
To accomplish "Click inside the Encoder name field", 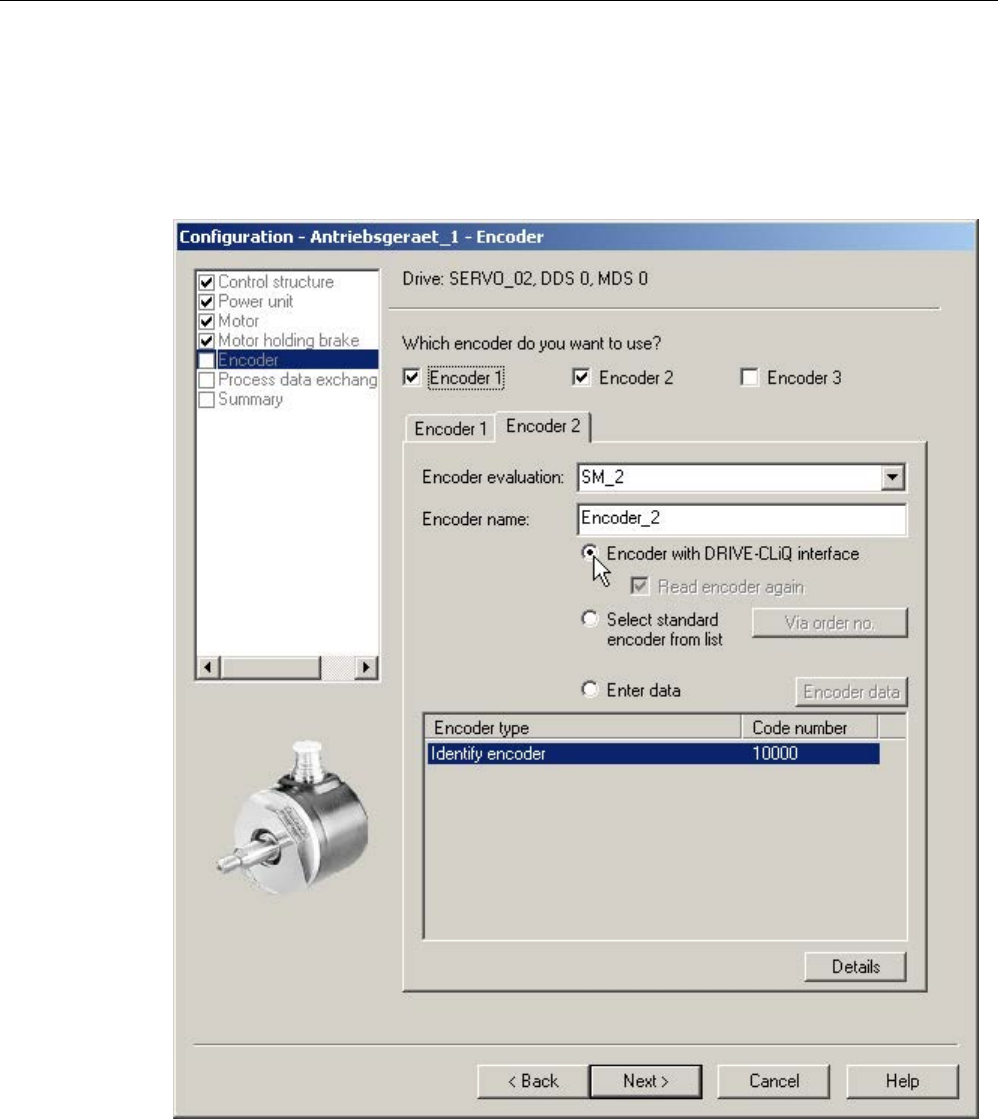I will [742, 519].
